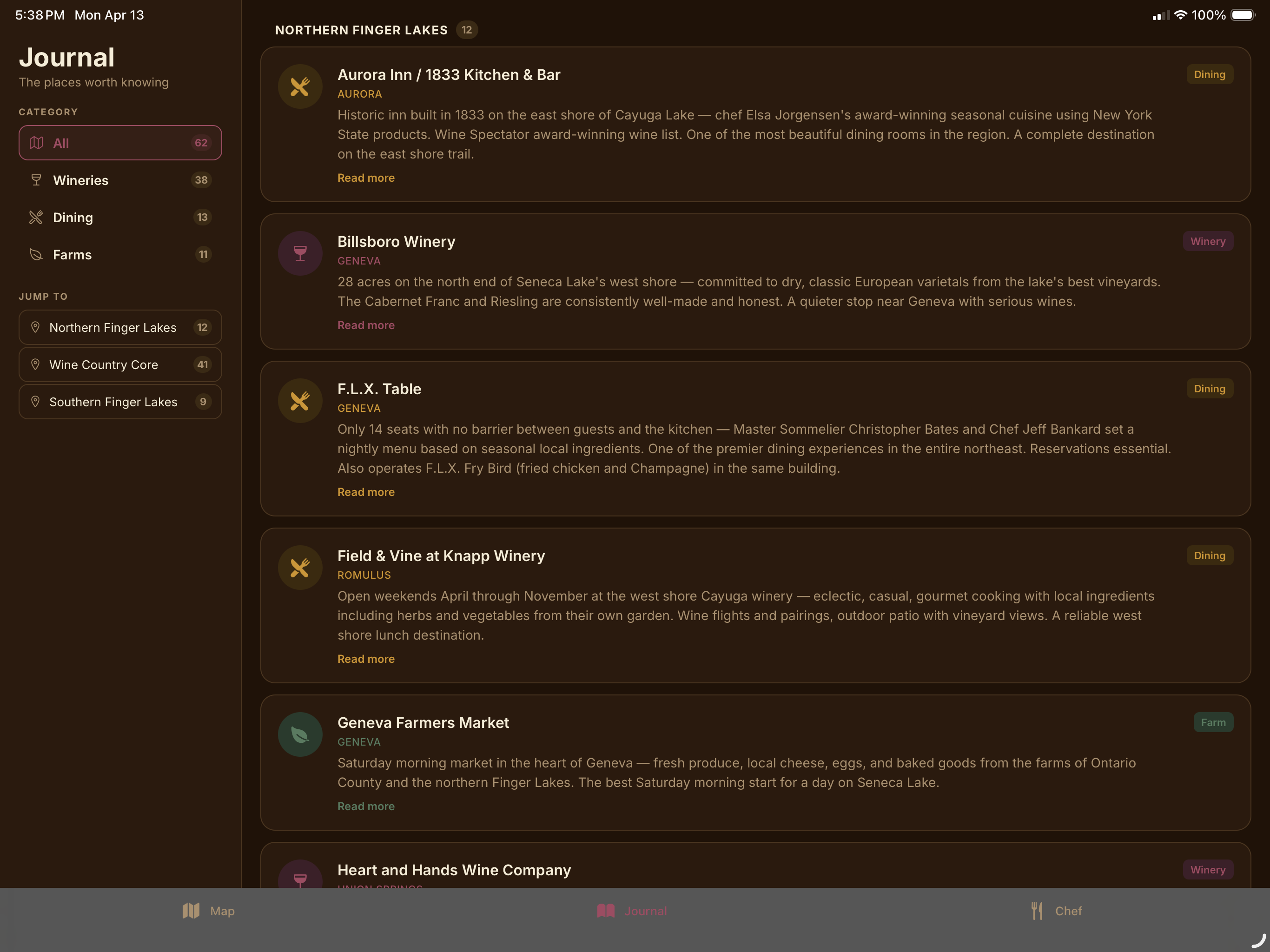Viewport: 1270px width, 952px height.
Task: Open the F.L.X. Table title
Action: coord(379,389)
